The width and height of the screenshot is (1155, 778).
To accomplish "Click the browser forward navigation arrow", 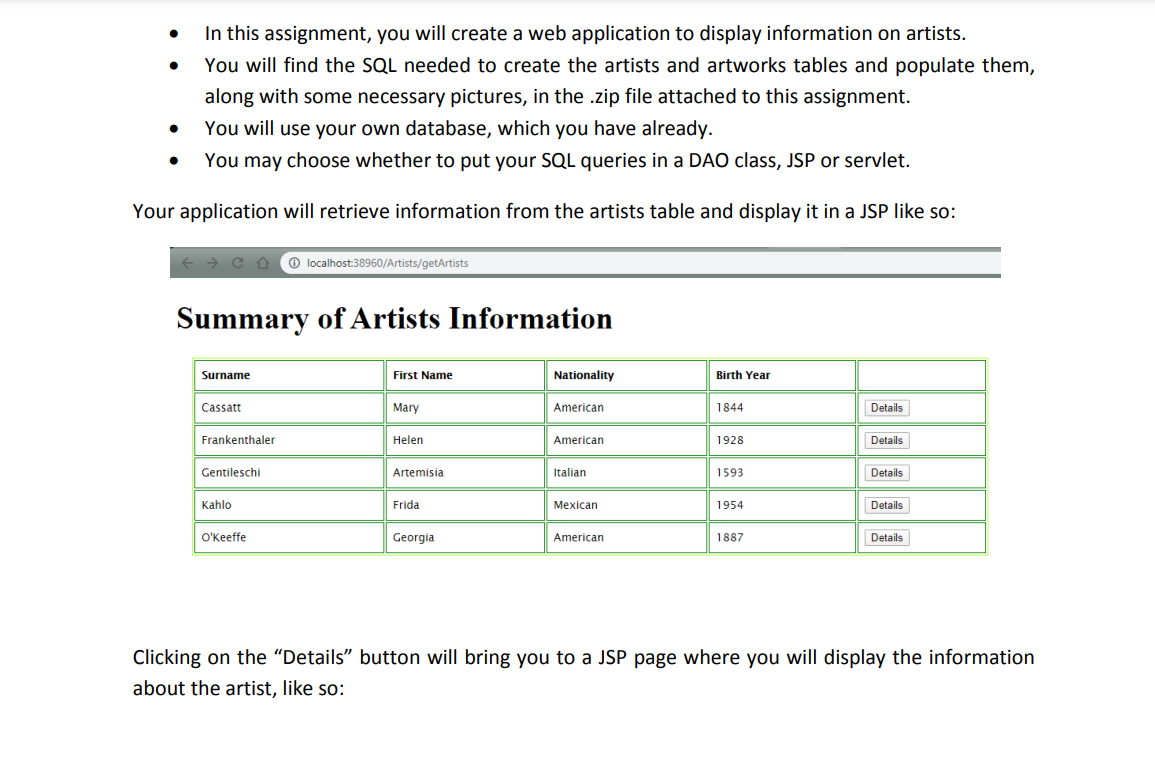I will [x=211, y=262].
